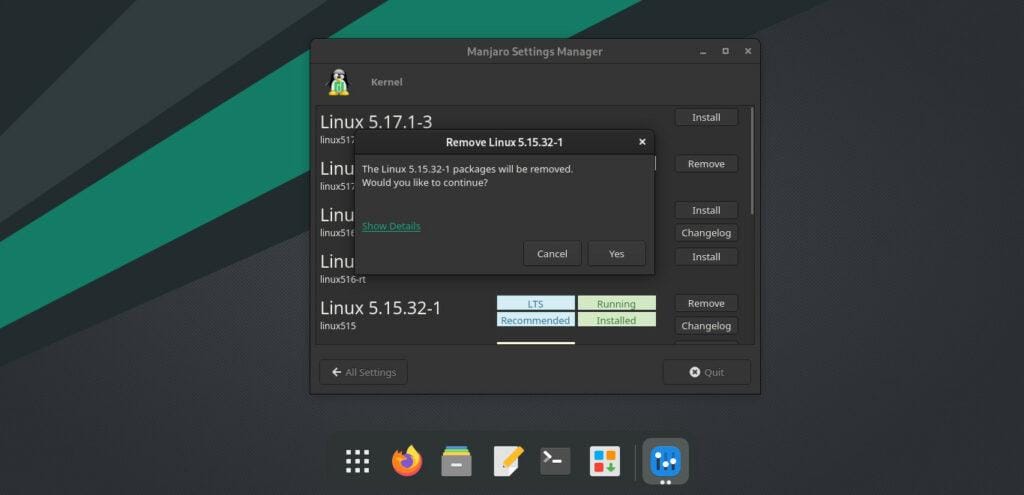This screenshot has height=495, width=1024.
Task: Click the Kernel page title
Action: tap(387, 82)
